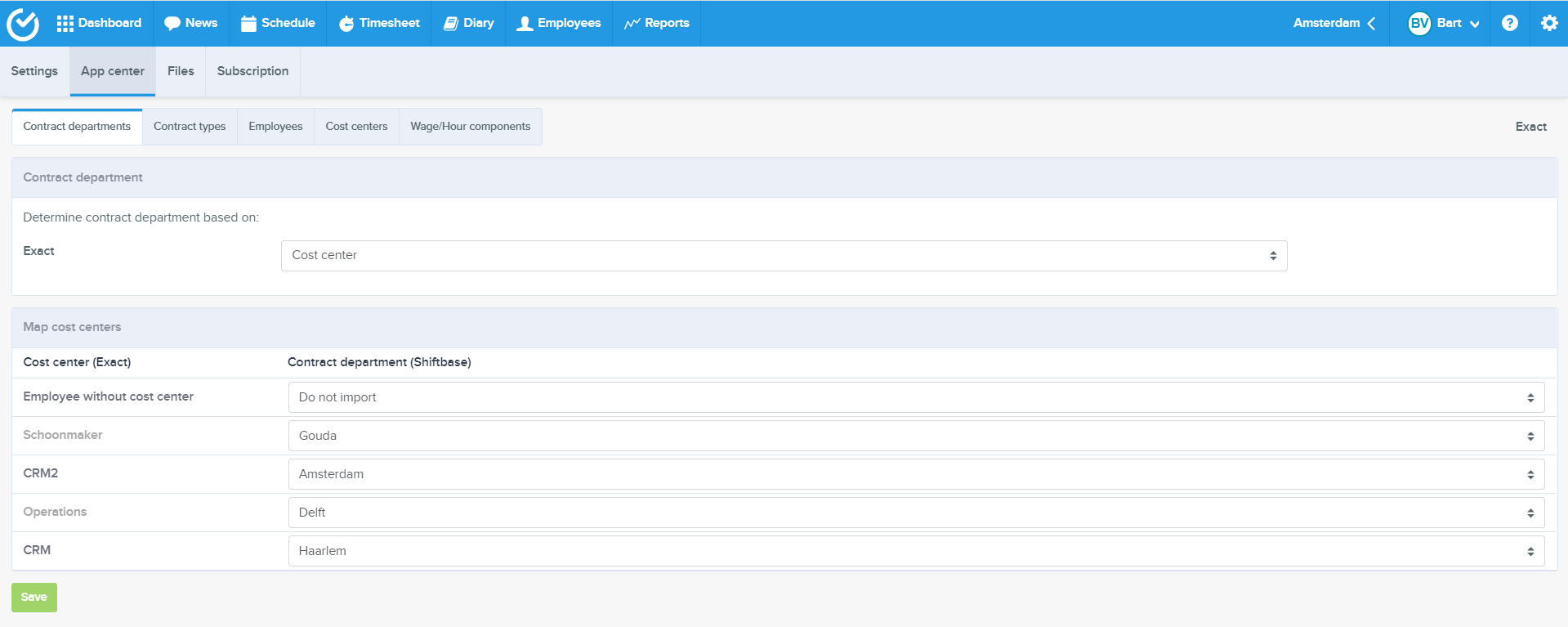The image size is (1568, 627).
Task: Open the settings gear icon
Action: (1548, 23)
